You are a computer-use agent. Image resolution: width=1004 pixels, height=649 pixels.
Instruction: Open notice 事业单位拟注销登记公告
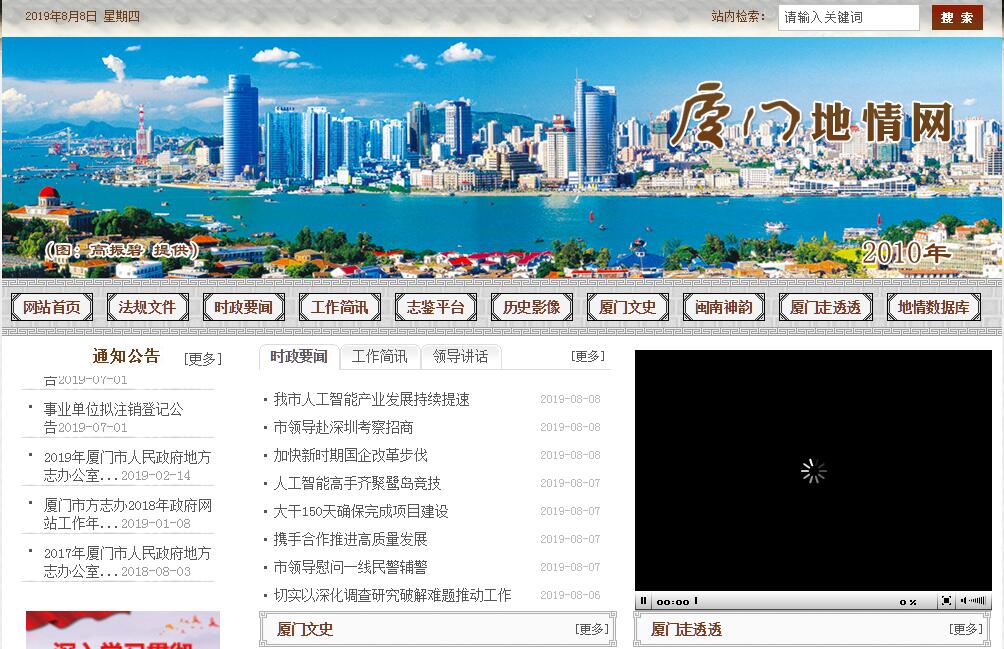point(113,409)
